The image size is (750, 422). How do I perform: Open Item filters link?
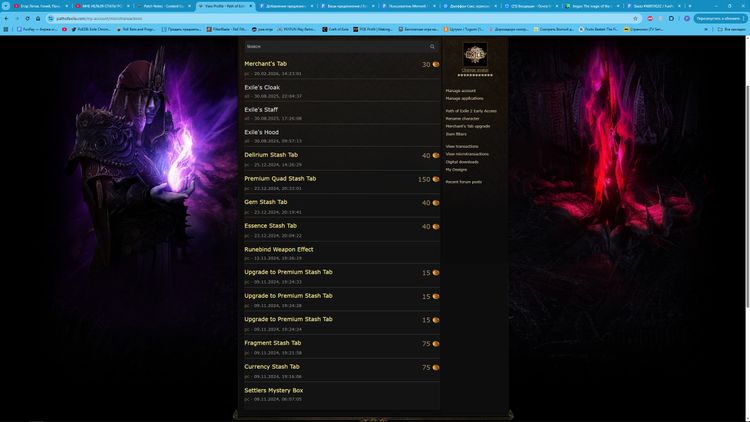[456, 133]
